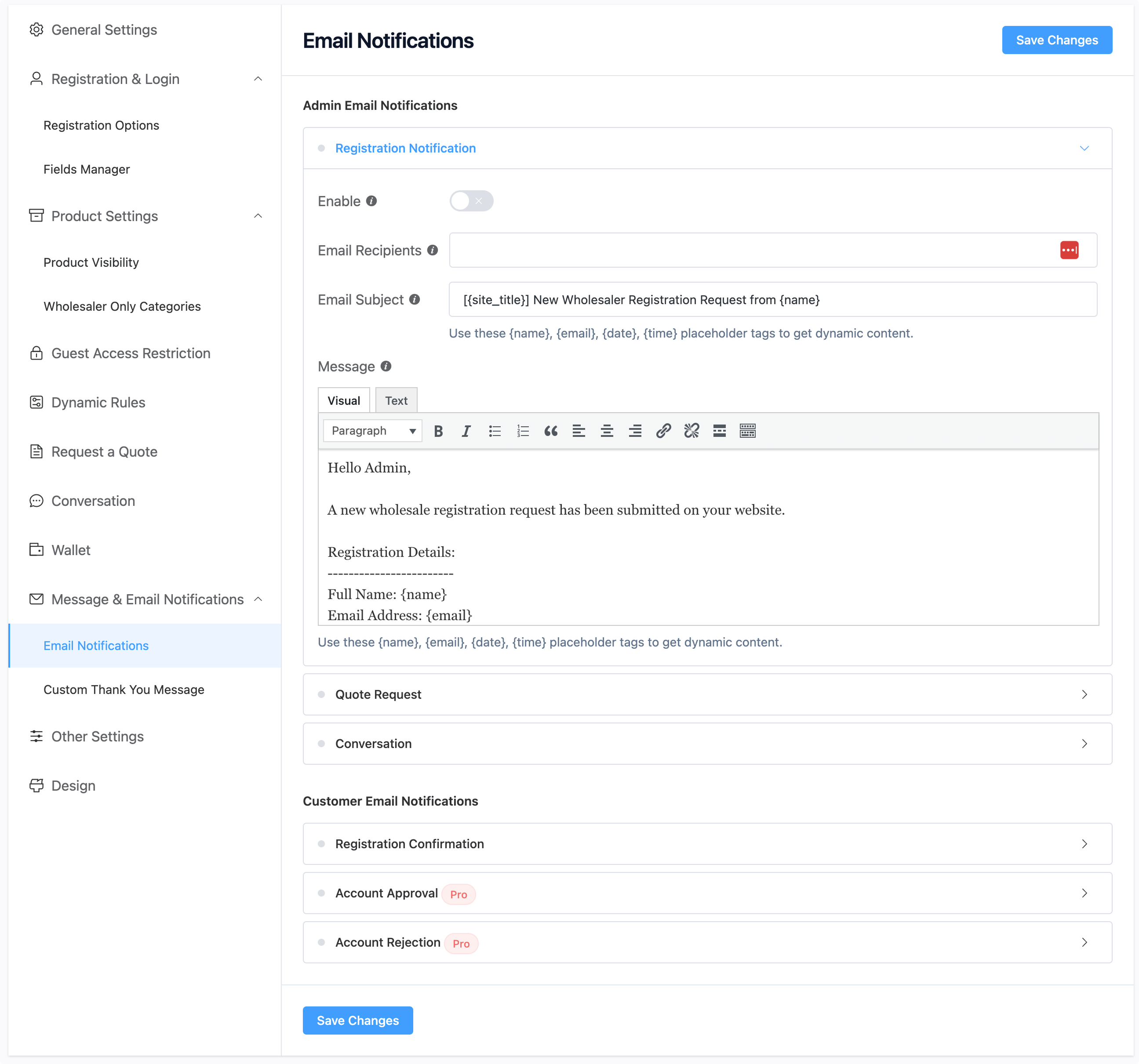Screen dimensions: 1139x1064
Task: Click the Pro badge on Account Approval
Action: [x=459, y=894]
